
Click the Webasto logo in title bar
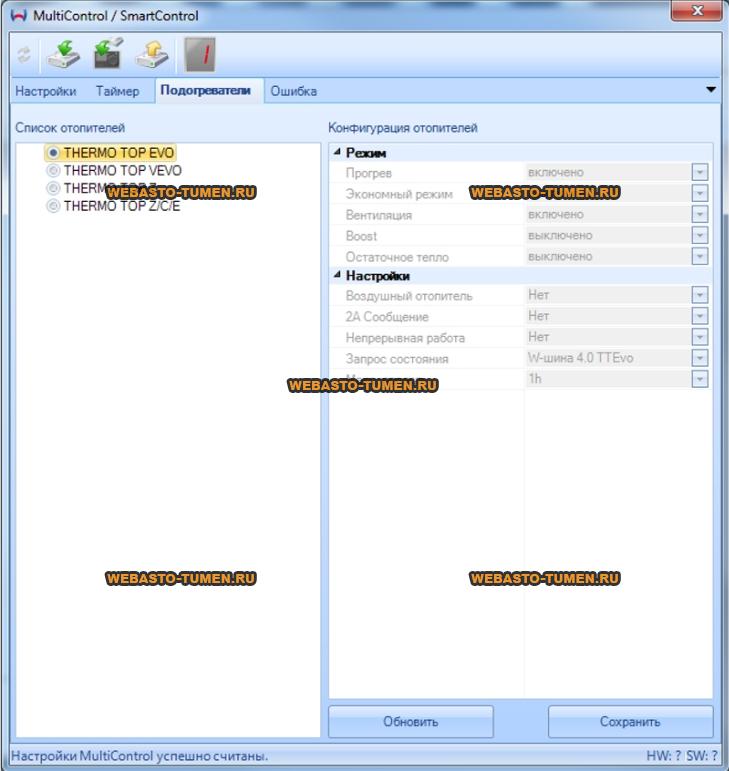pos(19,15)
